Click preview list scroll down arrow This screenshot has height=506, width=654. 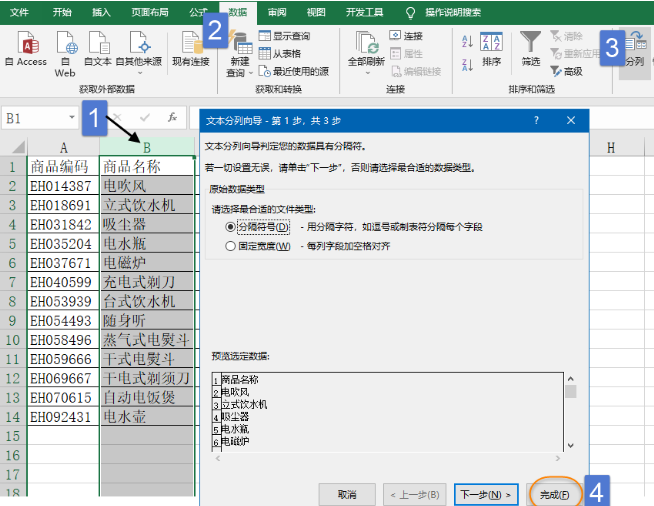click(571, 446)
